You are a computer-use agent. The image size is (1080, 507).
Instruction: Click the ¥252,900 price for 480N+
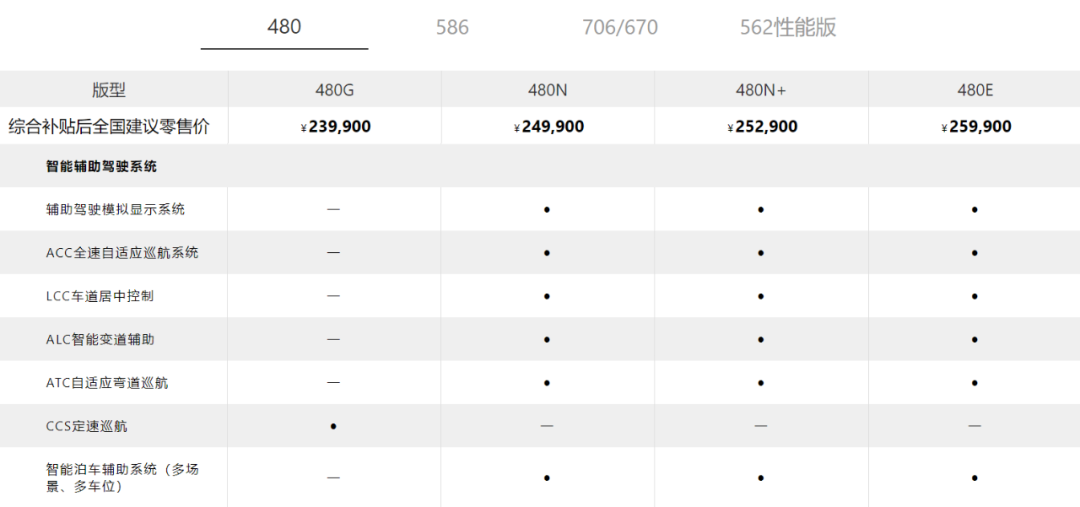point(762,127)
